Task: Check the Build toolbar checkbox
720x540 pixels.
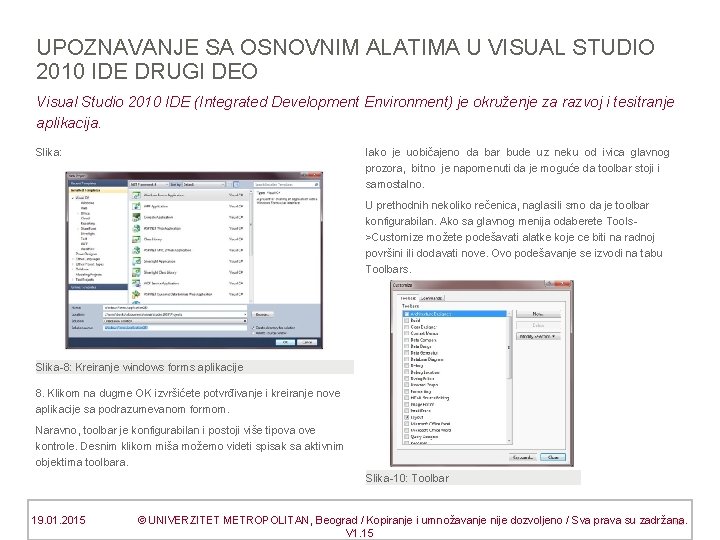Action: point(406,321)
